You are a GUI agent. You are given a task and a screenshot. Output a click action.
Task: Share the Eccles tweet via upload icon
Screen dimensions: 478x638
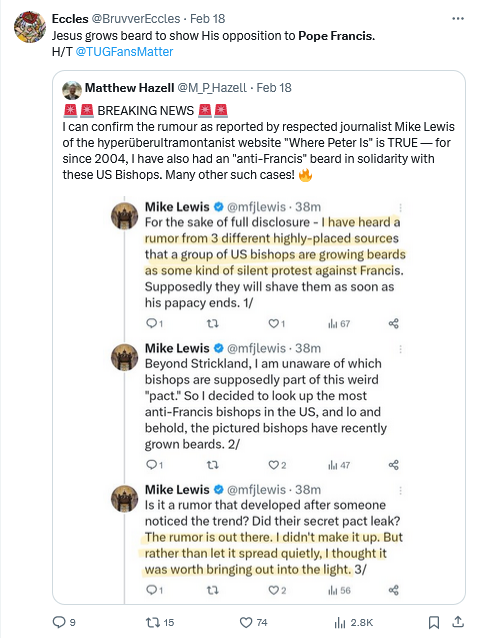point(458,622)
